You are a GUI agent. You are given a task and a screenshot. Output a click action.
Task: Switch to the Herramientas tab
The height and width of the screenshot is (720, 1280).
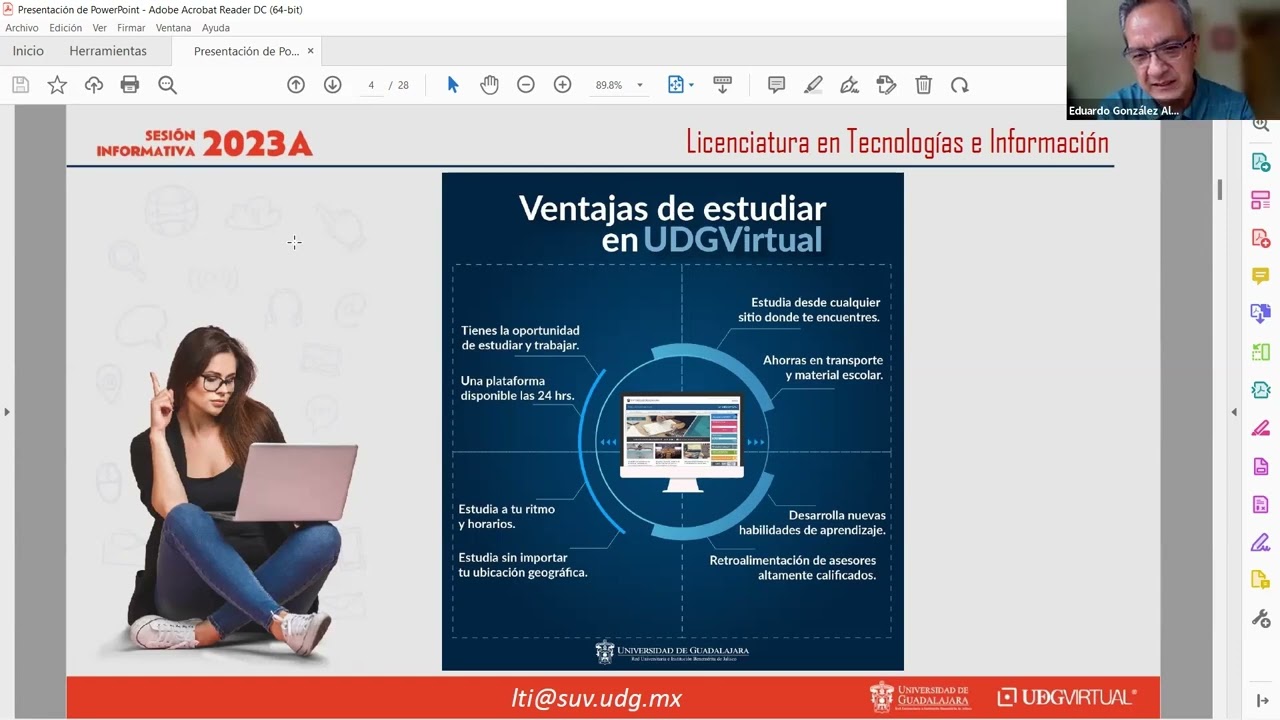[108, 51]
